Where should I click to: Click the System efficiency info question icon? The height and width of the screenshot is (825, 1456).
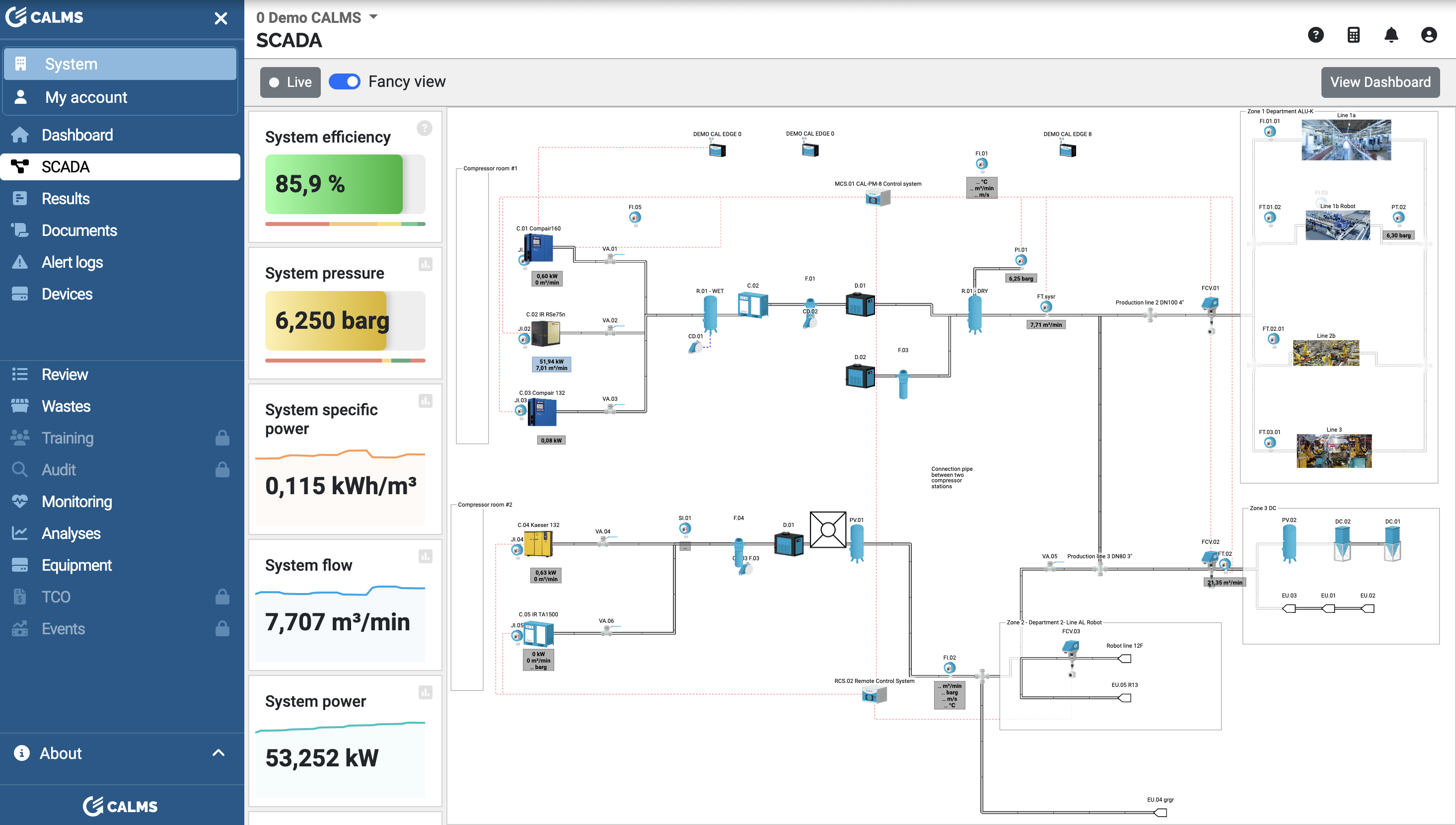424,128
